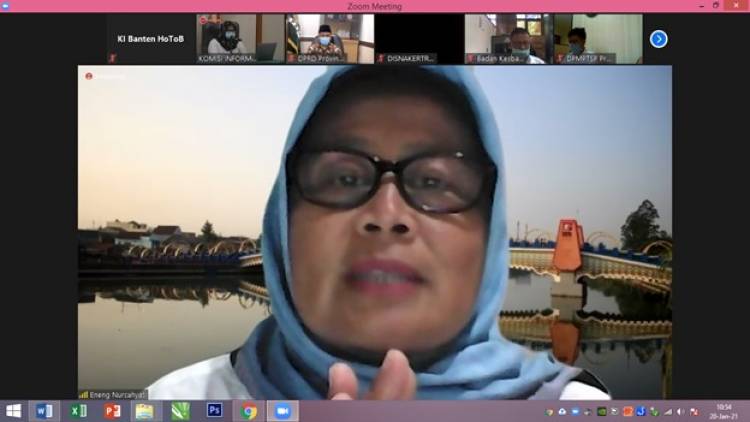The image size is (750, 422).
Task: Open the network signal tray icon
Action: [x=668, y=412]
